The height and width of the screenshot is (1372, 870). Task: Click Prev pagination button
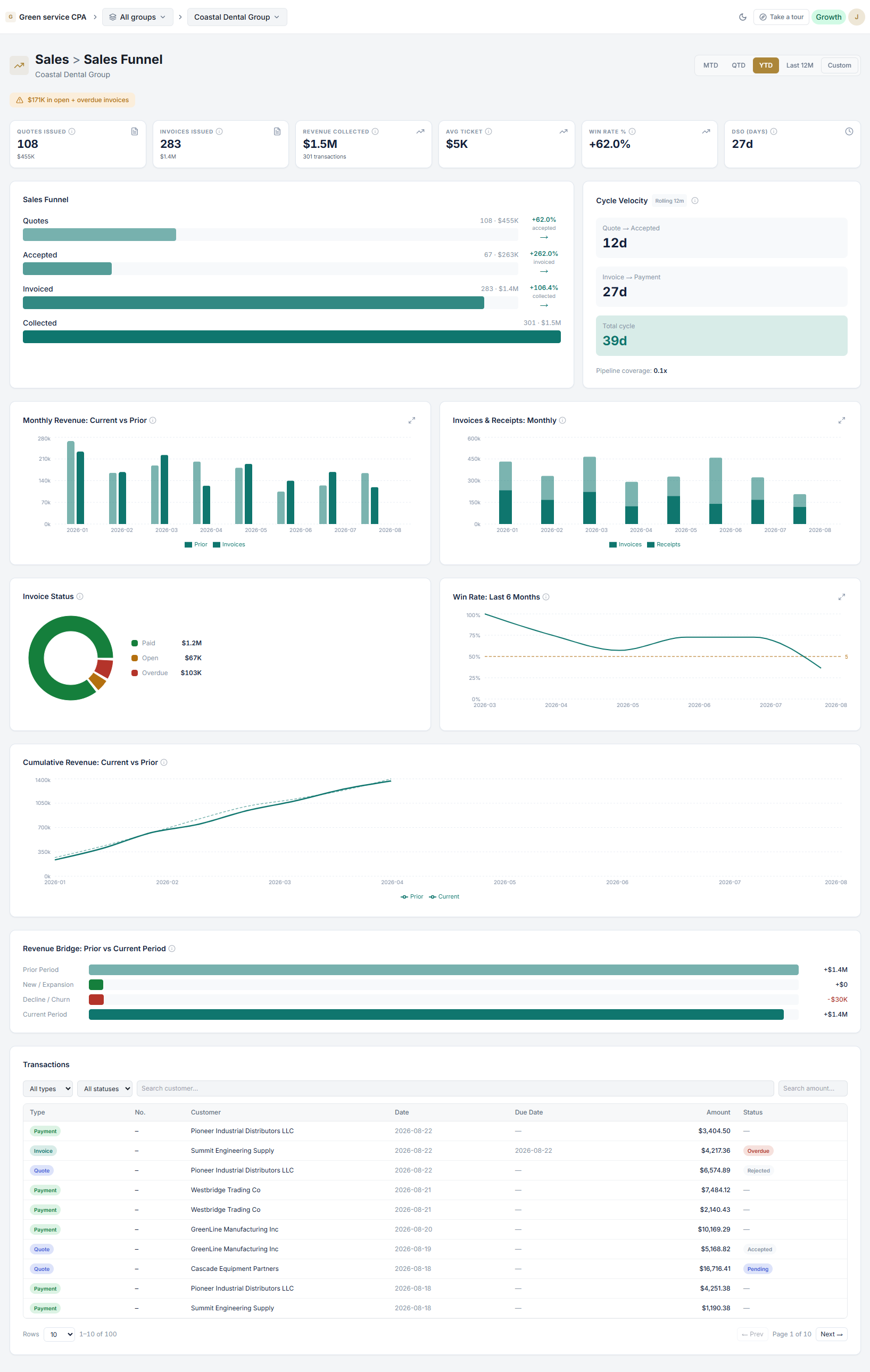pyautogui.click(x=752, y=1334)
